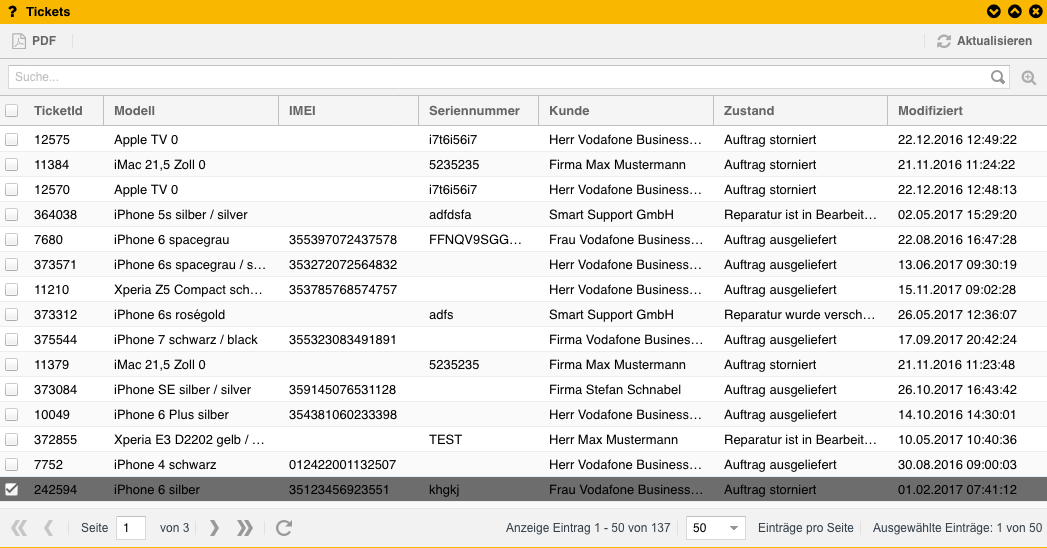Check the box for ticket 12575

point(12,140)
